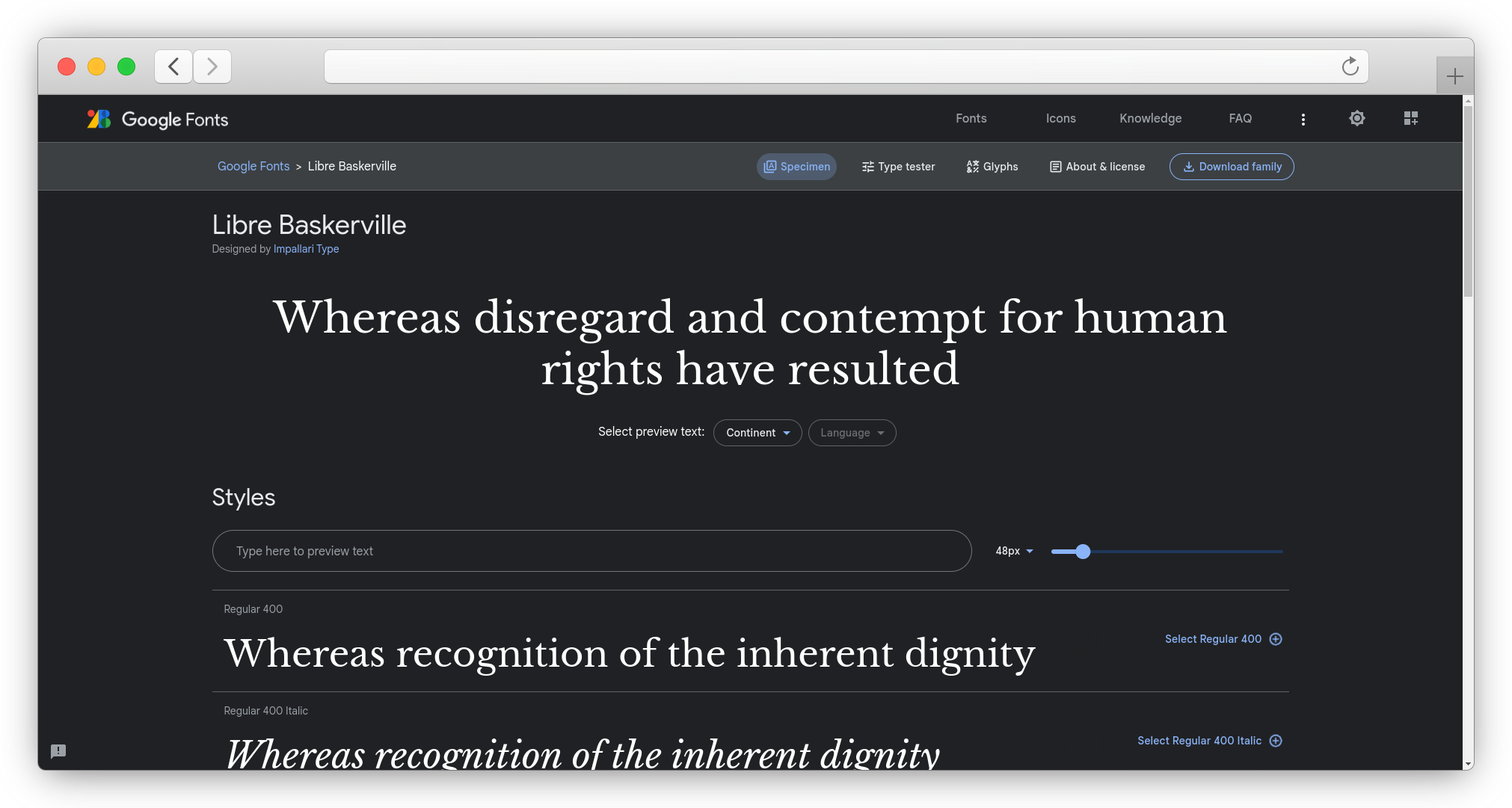The height and width of the screenshot is (808, 1512).
Task: Click the Fonts menu item
Action: [x=971, y=118]
